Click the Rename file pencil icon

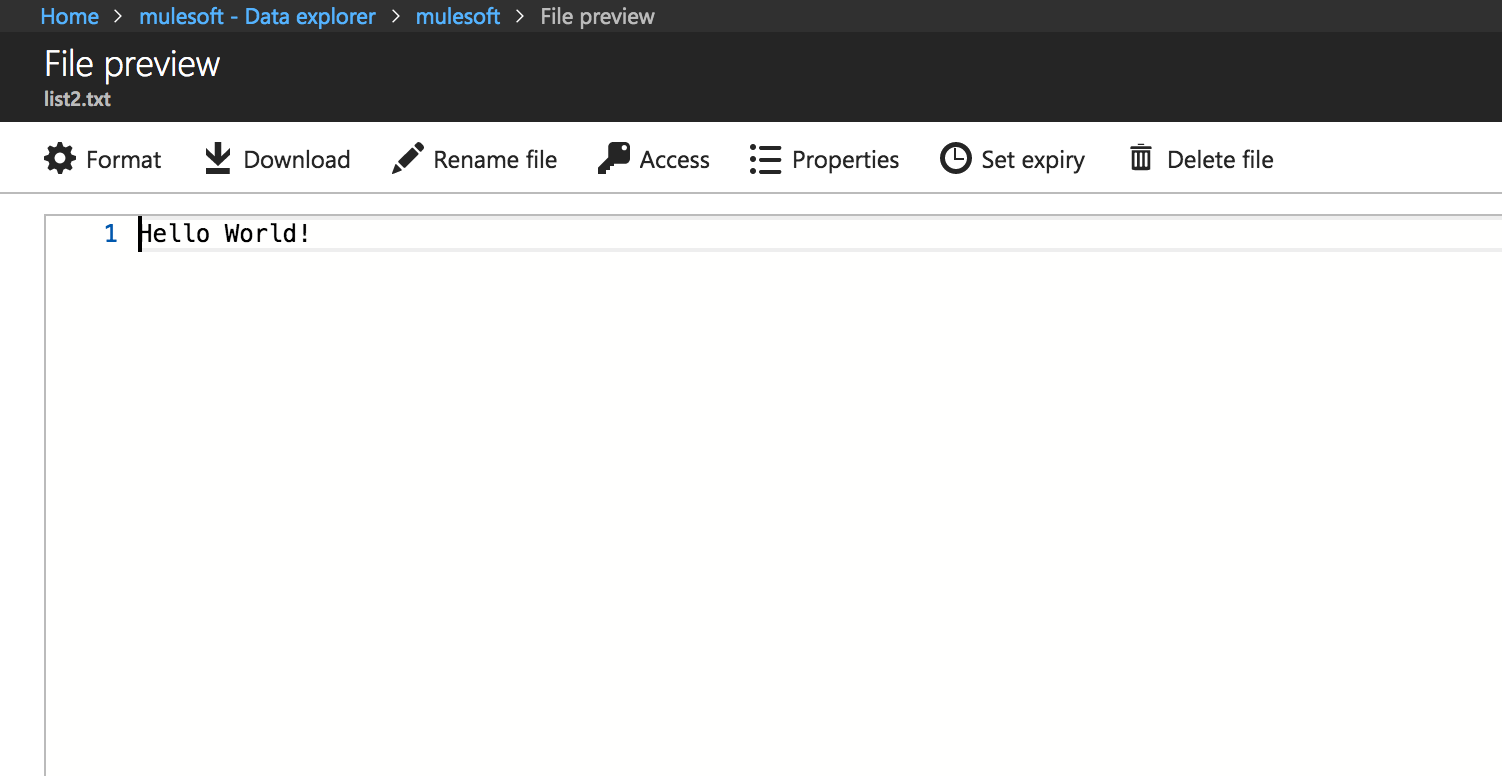click(406, 157)
